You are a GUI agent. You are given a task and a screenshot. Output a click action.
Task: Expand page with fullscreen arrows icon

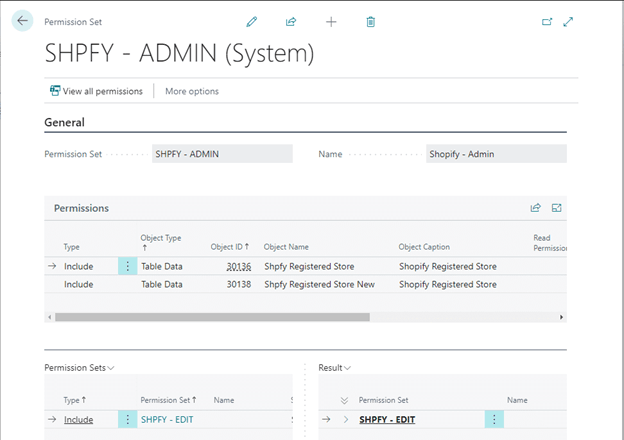[x=568, y=21]
